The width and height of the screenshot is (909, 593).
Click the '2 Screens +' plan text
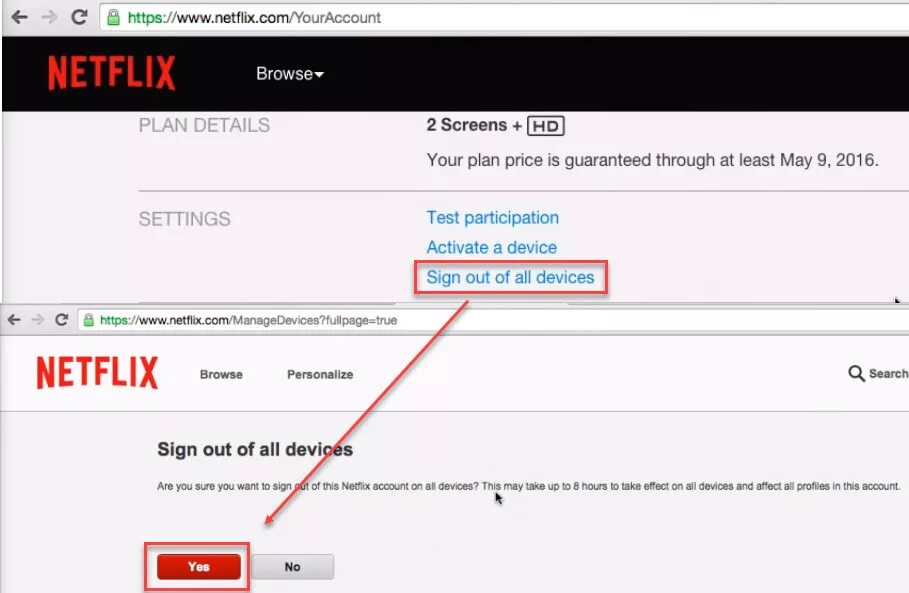[474, 125]
